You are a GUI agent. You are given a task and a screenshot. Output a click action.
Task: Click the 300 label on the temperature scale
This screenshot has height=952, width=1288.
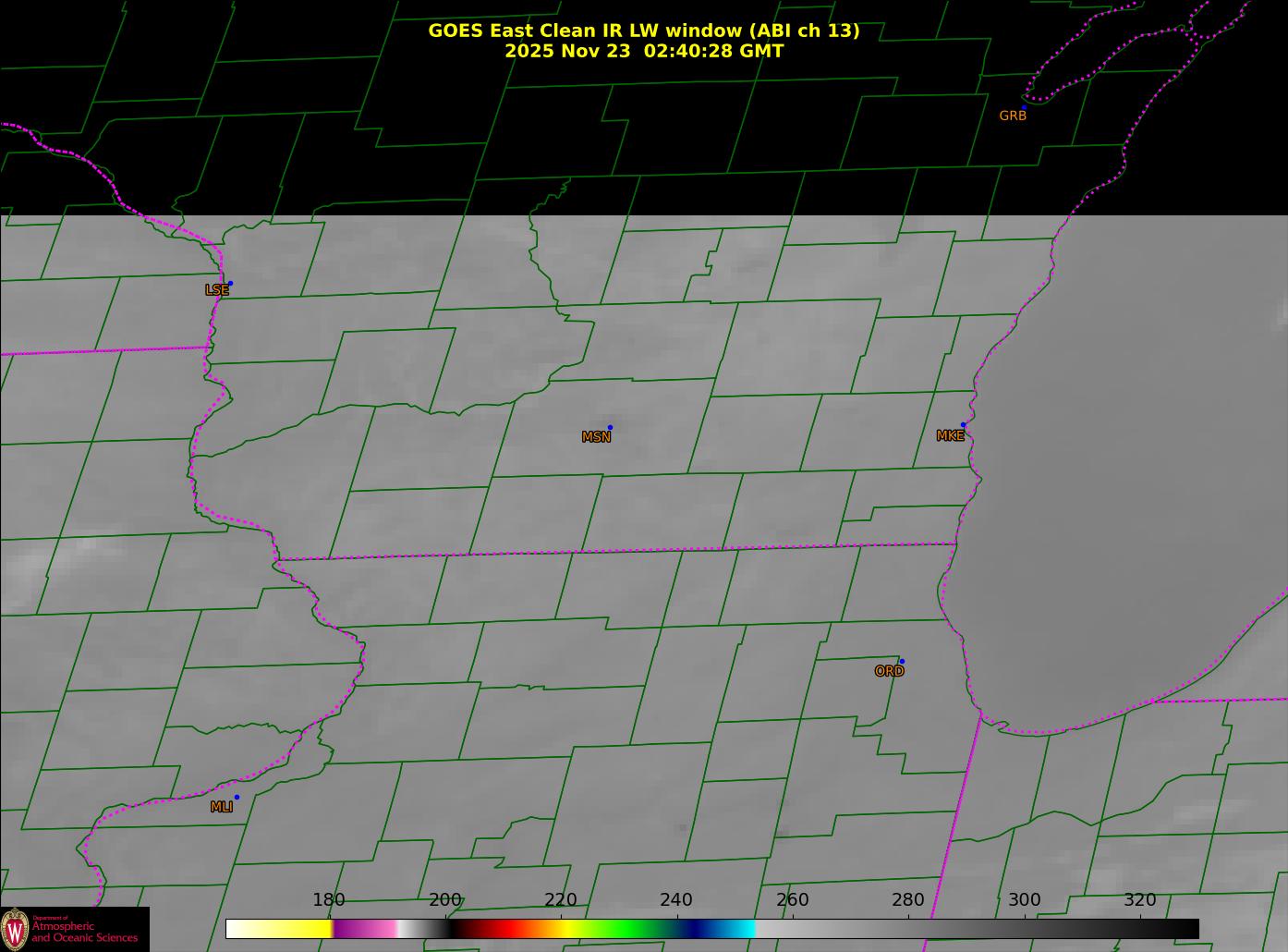point(1024,900)
